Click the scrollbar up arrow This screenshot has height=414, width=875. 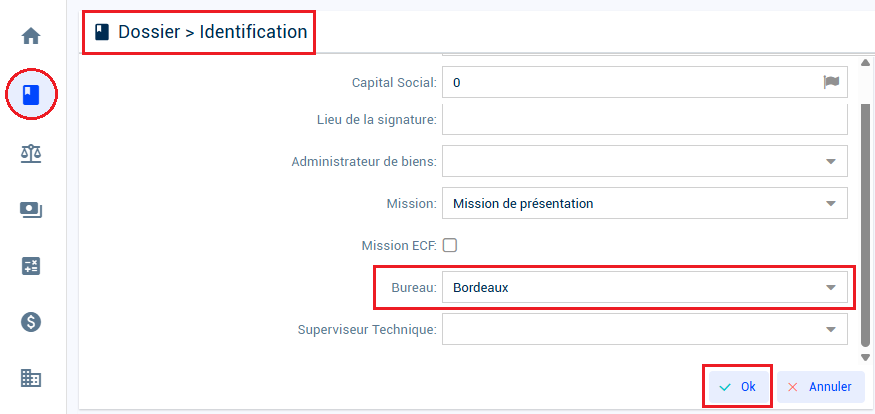(866, 62)
